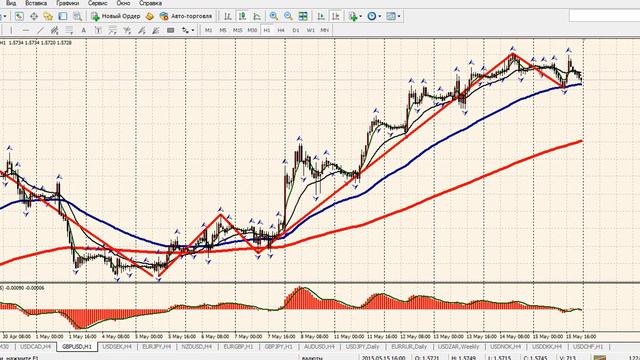Select the rectangle drawing tool

[171, 30]
